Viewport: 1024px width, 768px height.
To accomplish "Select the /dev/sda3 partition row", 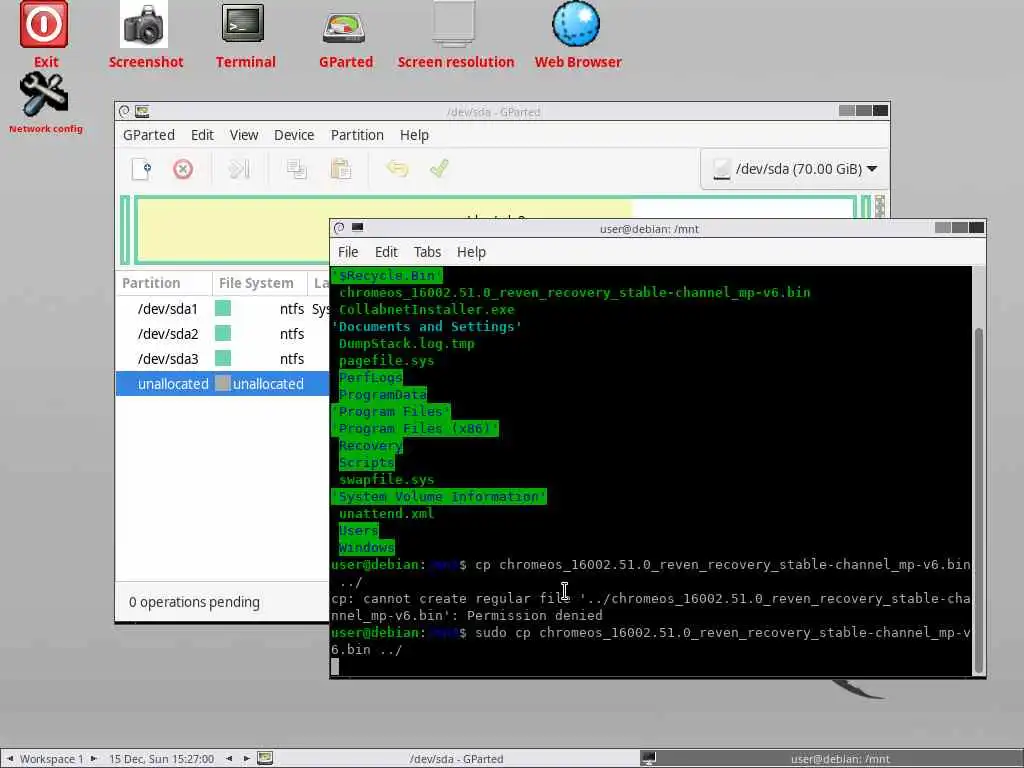I will pyautogui.click(x=223, y=359).
